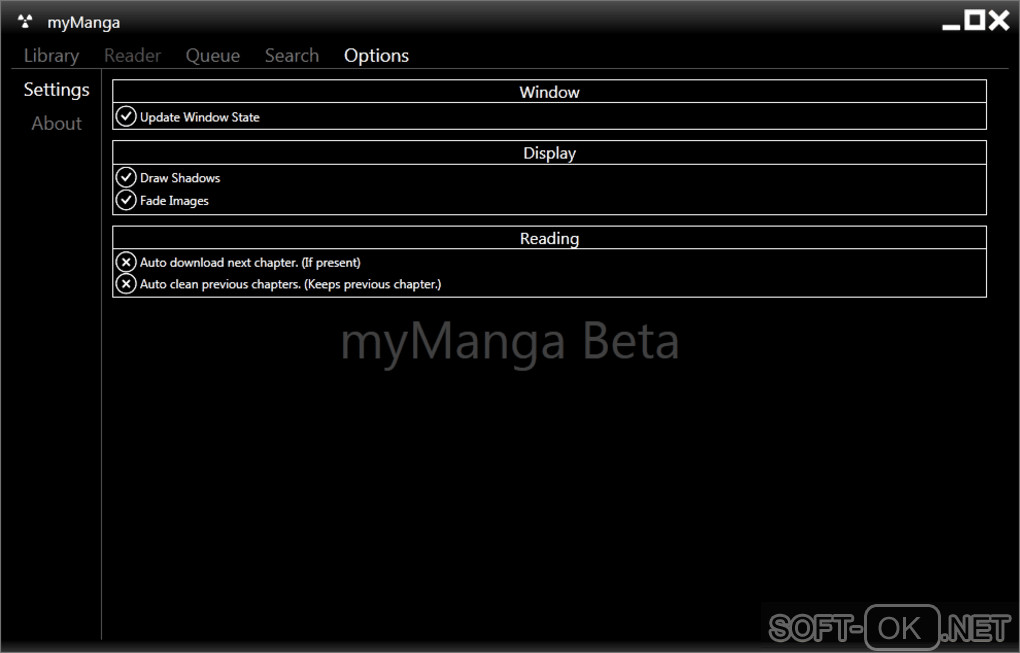Switch to the Library tab
This screenshot has height=653, width=1020.
point(51,56)
